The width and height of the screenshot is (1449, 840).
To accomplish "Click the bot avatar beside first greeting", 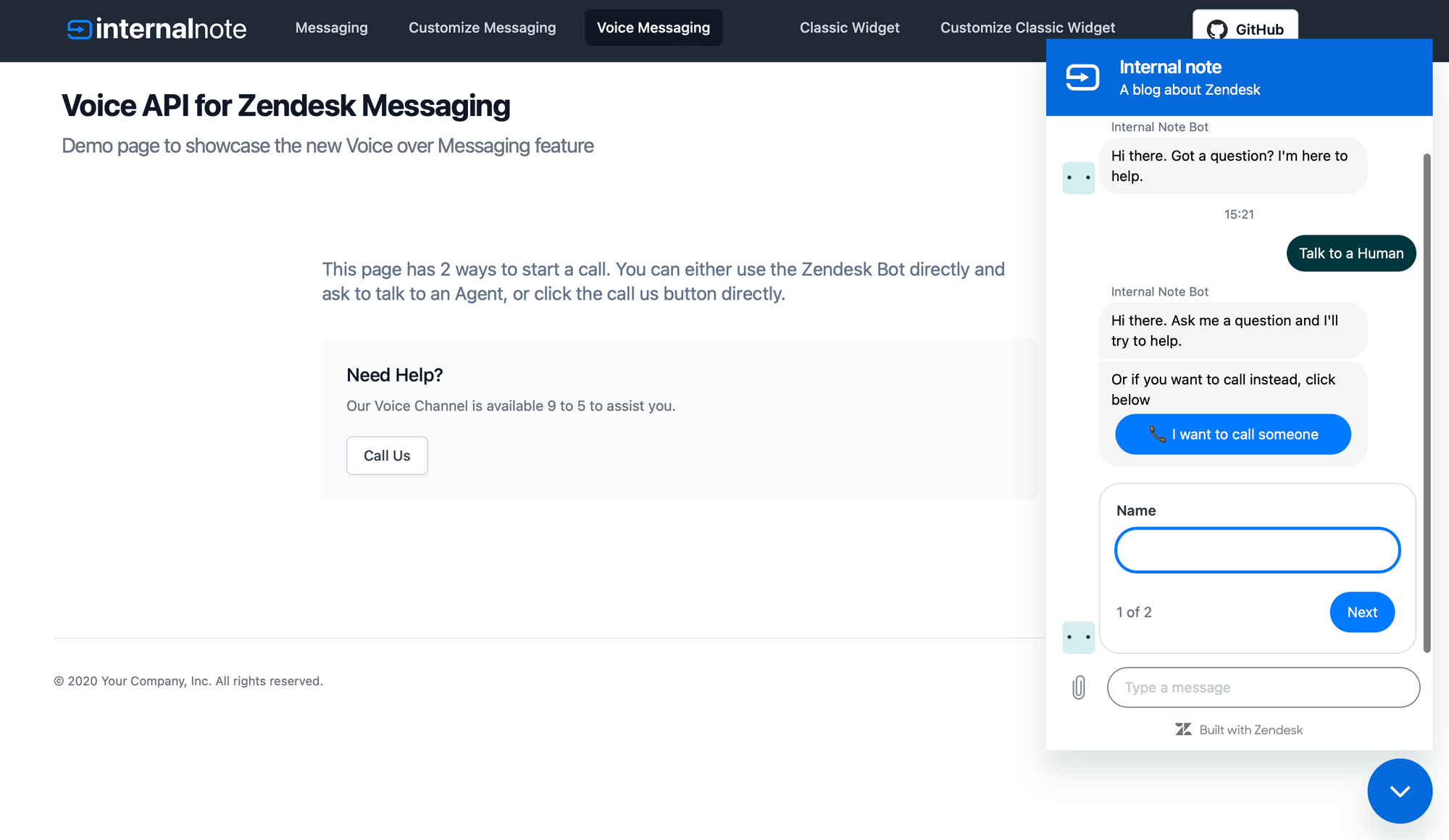I will click(1078, 177).
